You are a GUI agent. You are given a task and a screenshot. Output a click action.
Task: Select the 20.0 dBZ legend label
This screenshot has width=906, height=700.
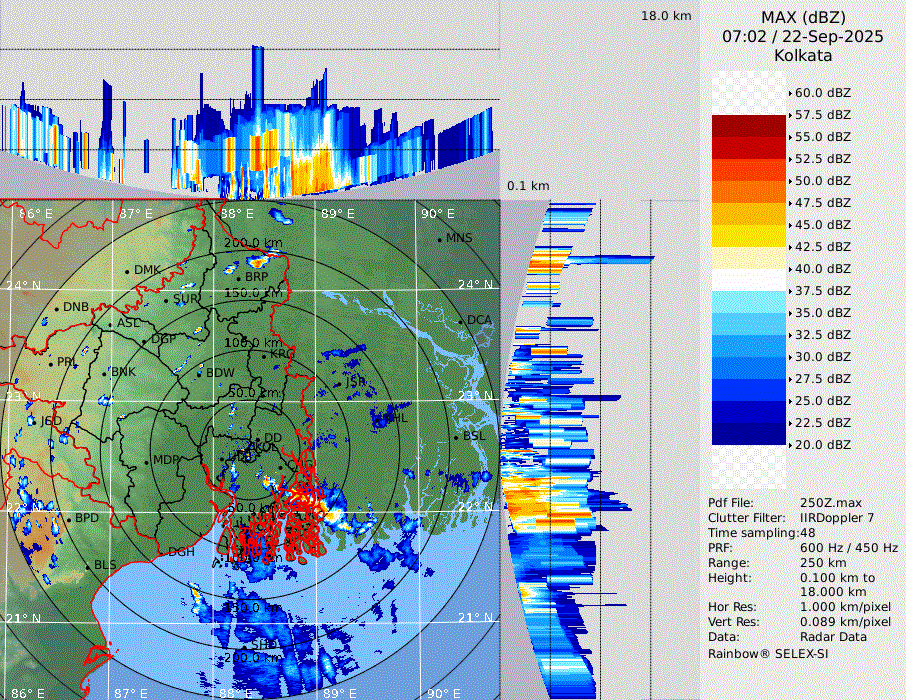[822, 444]
